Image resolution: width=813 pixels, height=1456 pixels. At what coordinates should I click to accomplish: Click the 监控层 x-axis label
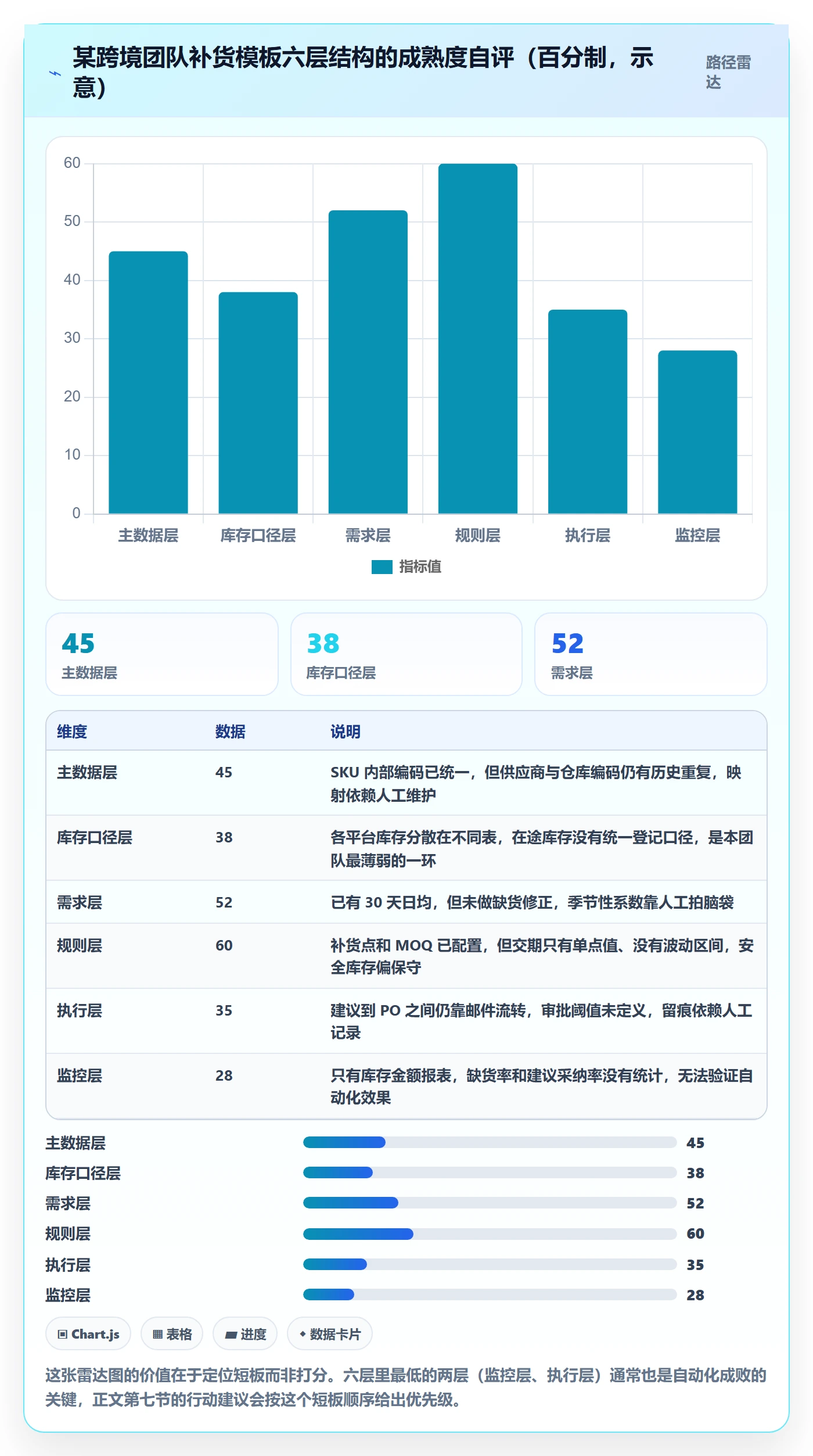pos(697,535)
